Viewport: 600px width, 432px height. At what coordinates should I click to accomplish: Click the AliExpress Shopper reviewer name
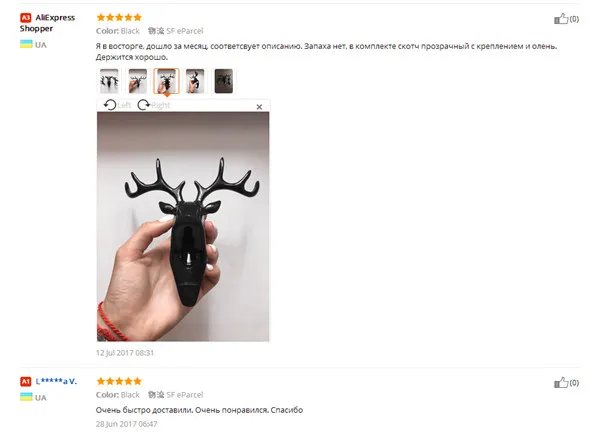47,23
